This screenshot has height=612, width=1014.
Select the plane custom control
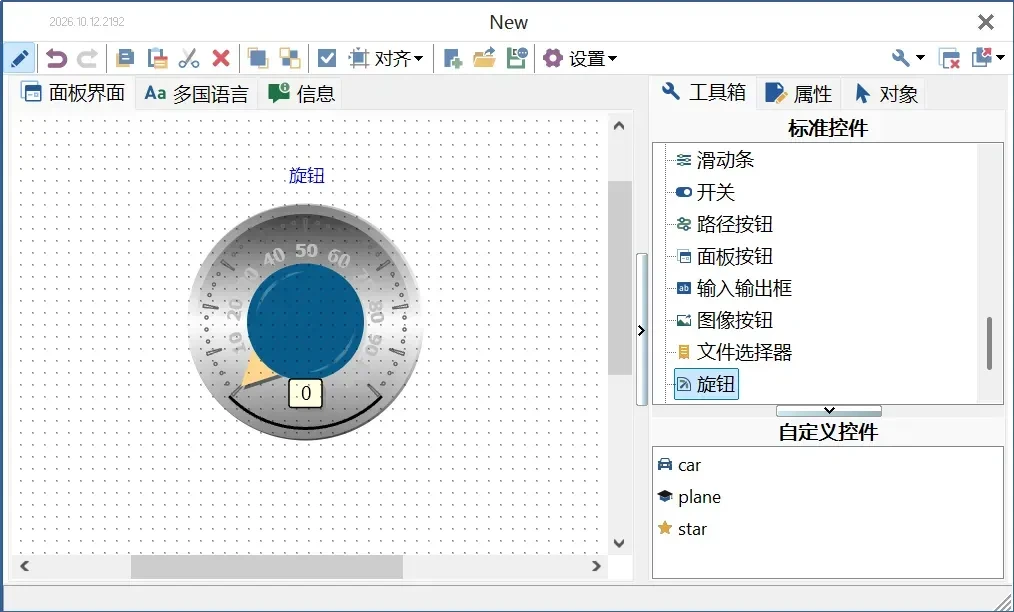click(689, 497)
